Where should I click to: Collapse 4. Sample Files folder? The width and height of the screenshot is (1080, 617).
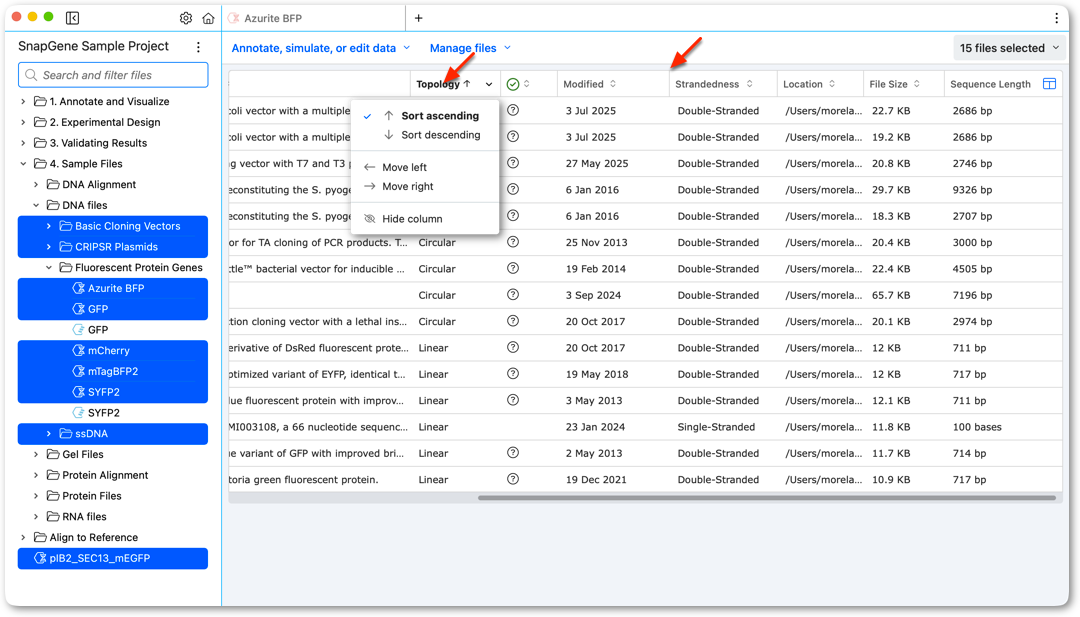[23, 164]
